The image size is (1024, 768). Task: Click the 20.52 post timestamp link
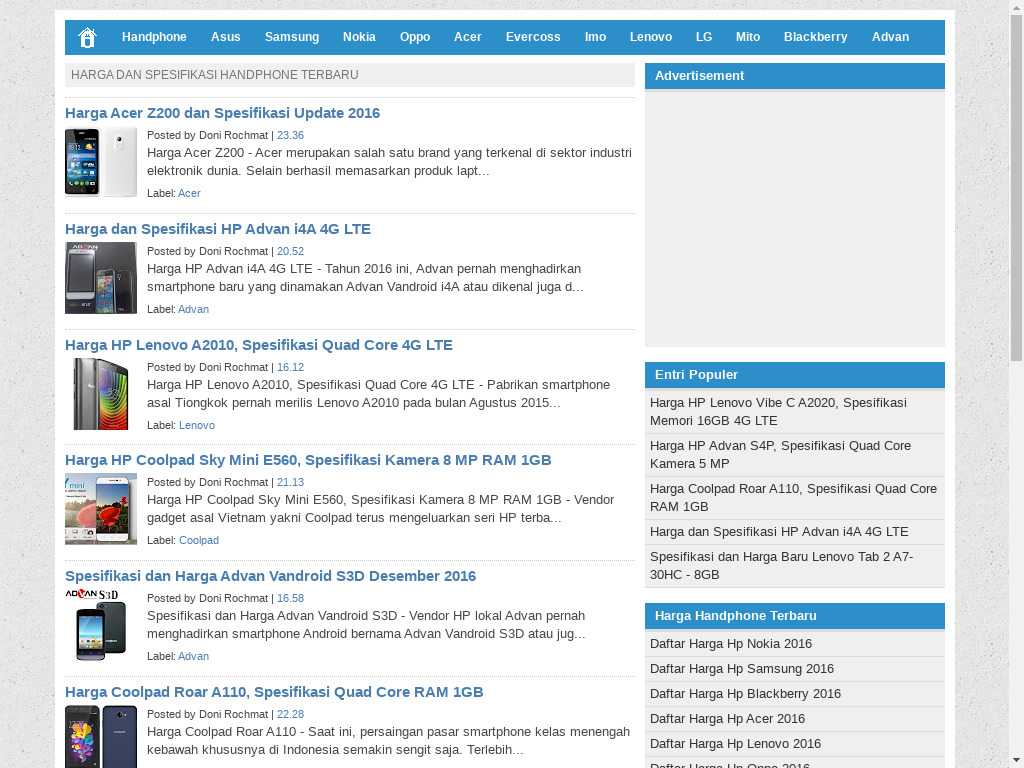(290, 251)
